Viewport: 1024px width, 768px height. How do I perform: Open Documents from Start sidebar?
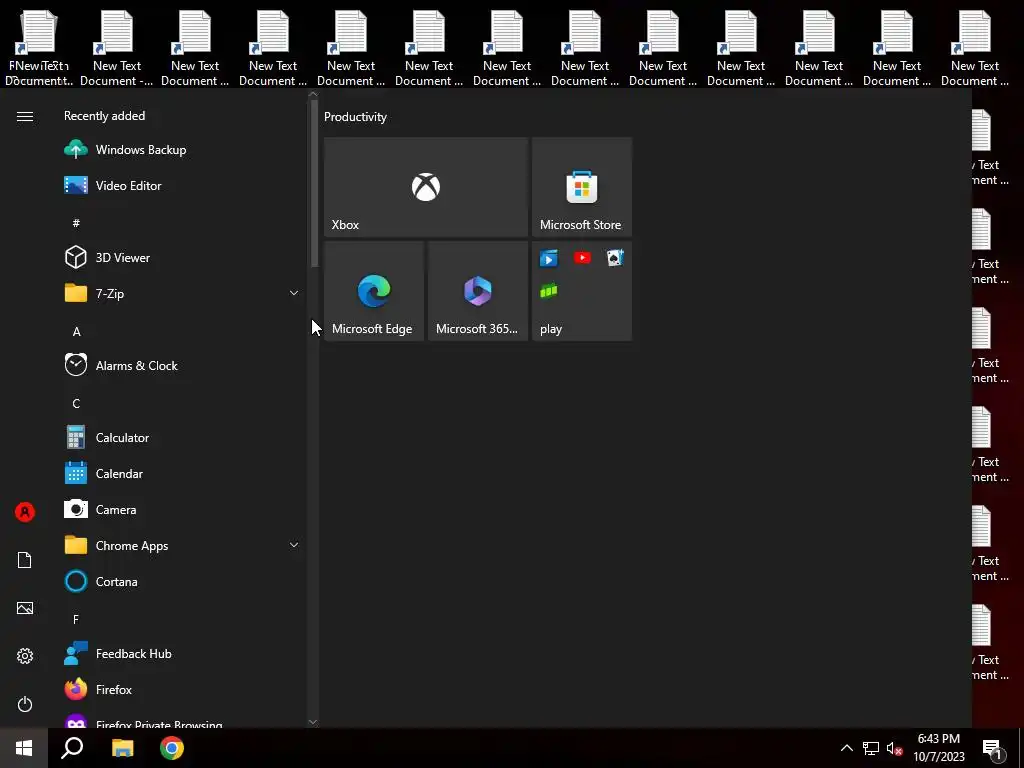tap(25, 560)
